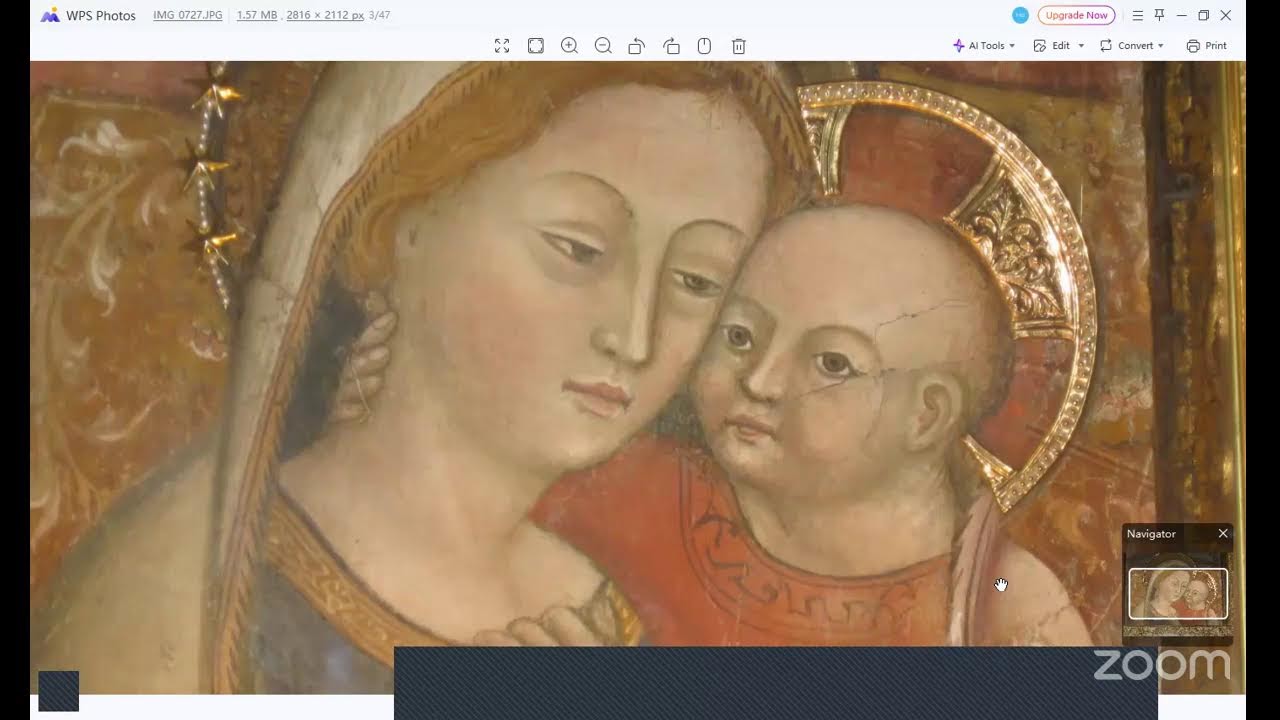Open the Edit menu
The height and width of the screenshot is (720, 1280).
coord(1052,46)
